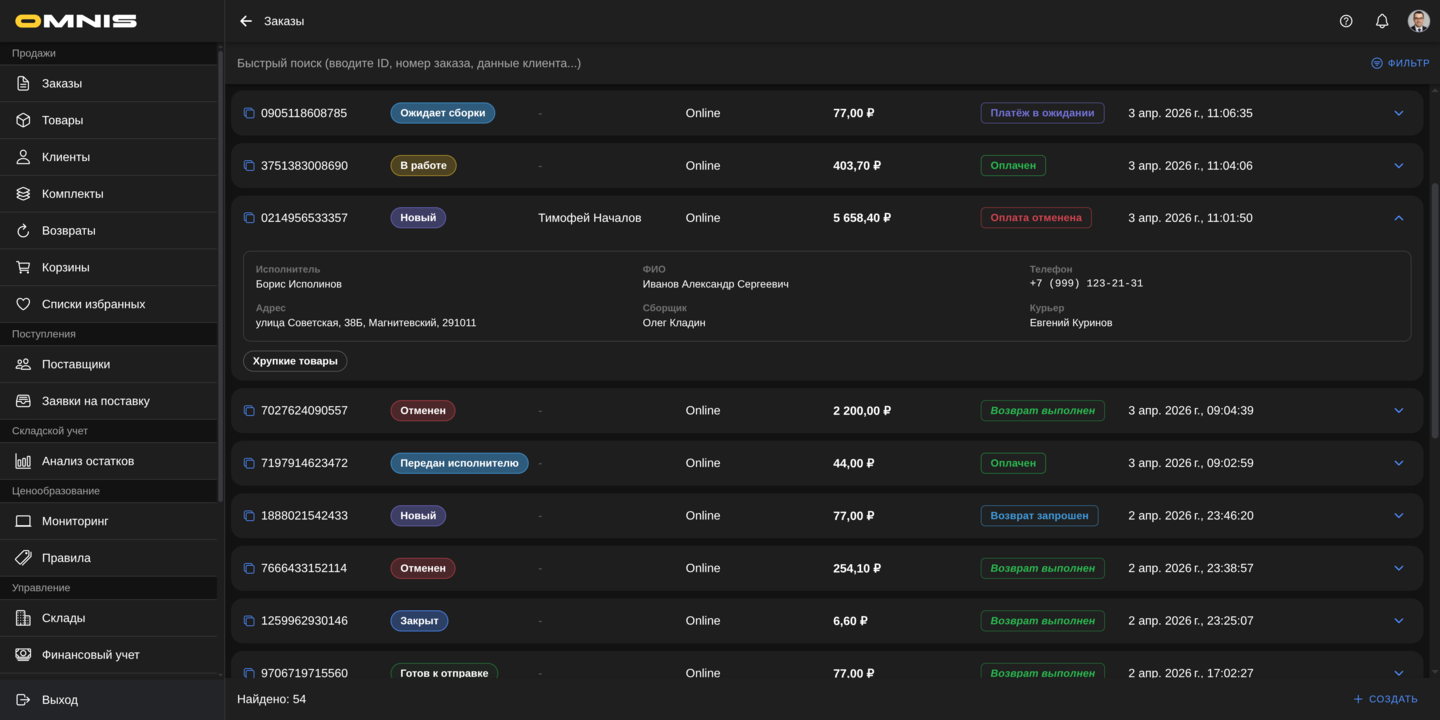The height and width of the screenshot is (720, 1440).
Task: Open the user profile avatar
Action: [1418, 21]
